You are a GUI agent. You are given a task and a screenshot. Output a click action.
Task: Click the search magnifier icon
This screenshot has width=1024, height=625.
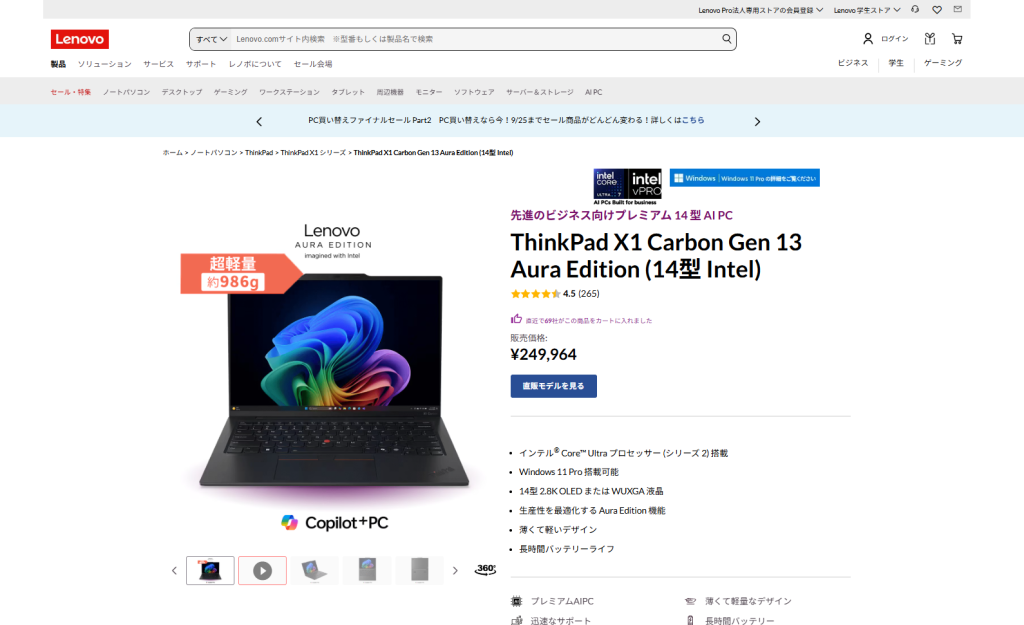click(726, 39)
